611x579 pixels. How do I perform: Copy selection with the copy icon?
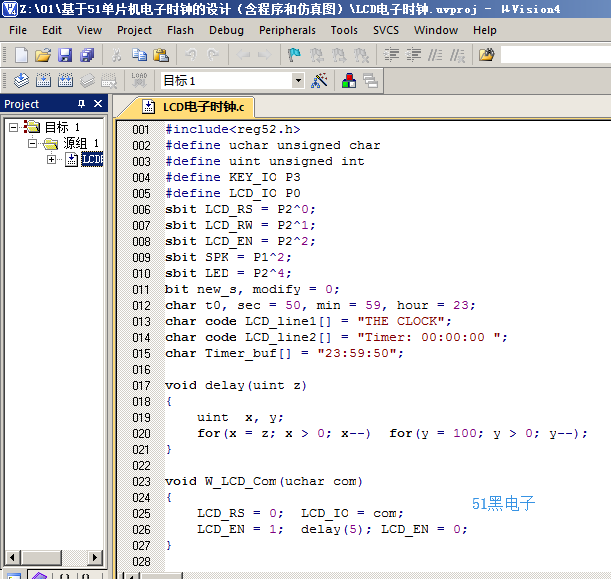pyautogui.click(x=139, y=55)
